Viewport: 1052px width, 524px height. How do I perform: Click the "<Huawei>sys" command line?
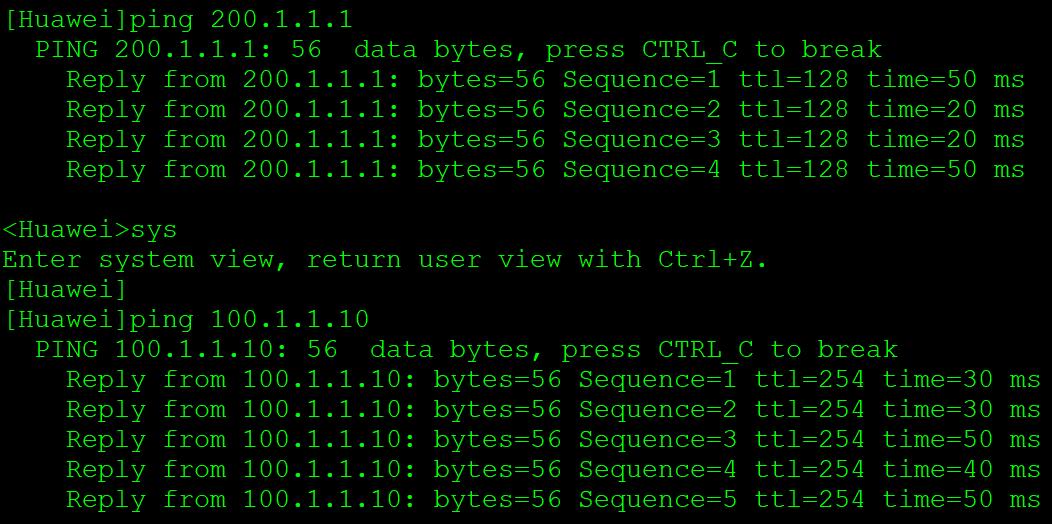90,230
